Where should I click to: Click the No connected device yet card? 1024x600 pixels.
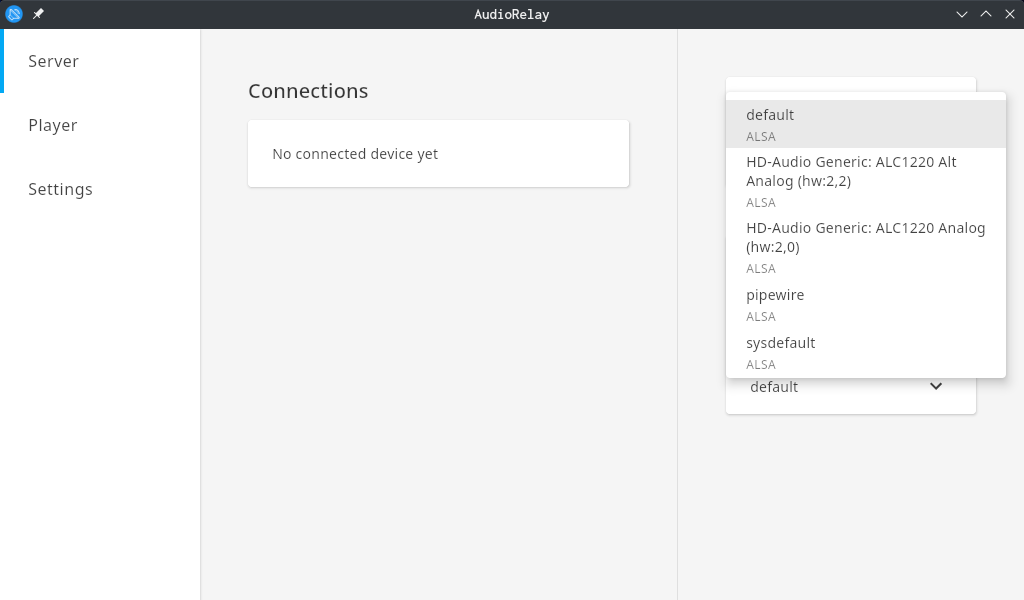pos(438,154)
